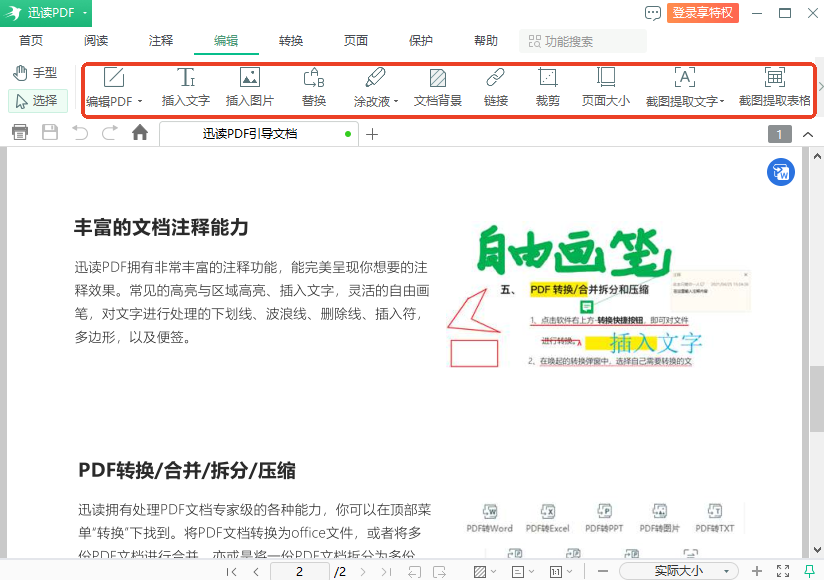Image resolution: width=824 pixels, height=580 pixels.
Task: Activate the 选择 selection tool
Action: 38,101
